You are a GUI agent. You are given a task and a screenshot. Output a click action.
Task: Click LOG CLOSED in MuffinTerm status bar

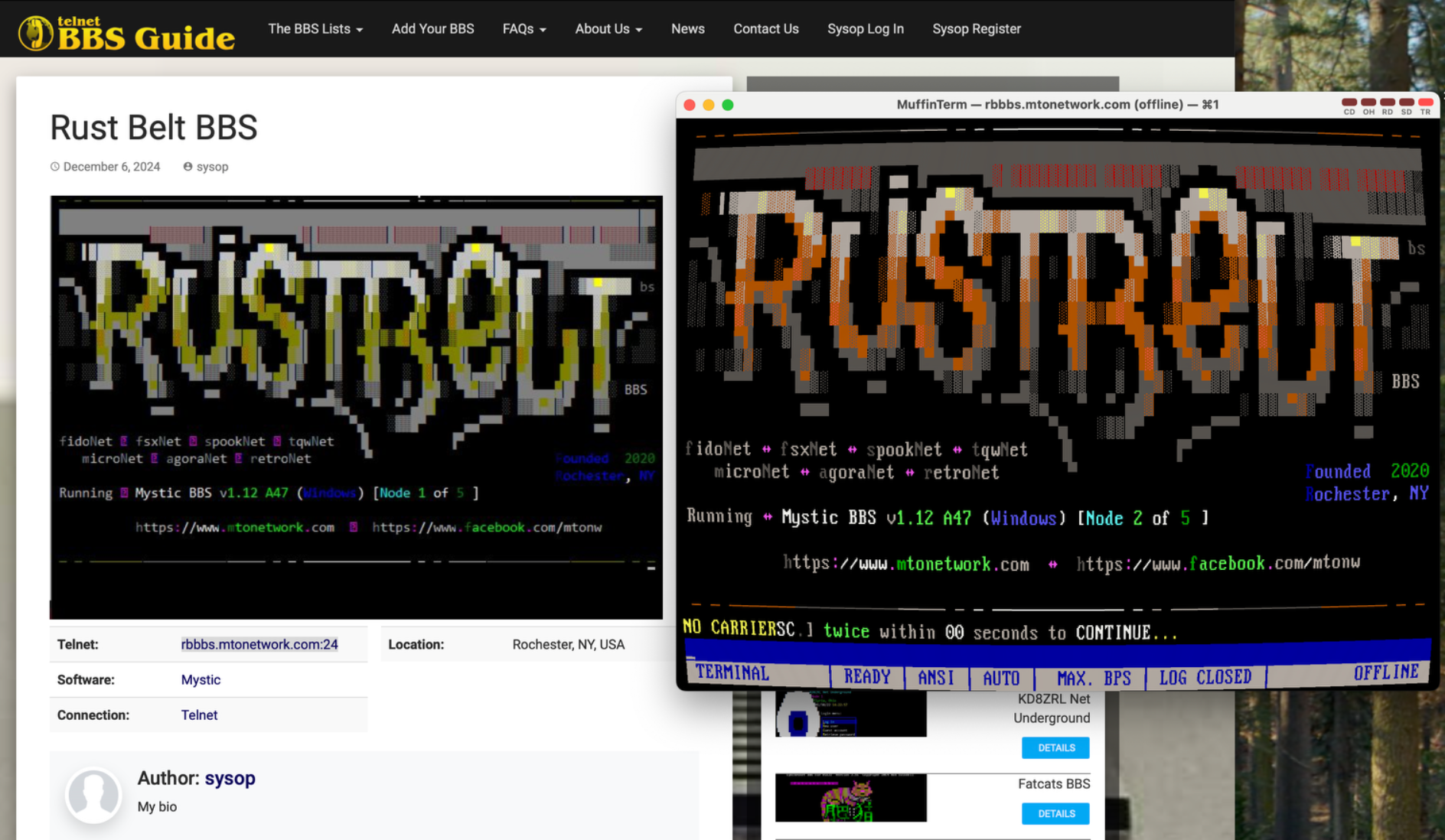[x=1205, y=677]
